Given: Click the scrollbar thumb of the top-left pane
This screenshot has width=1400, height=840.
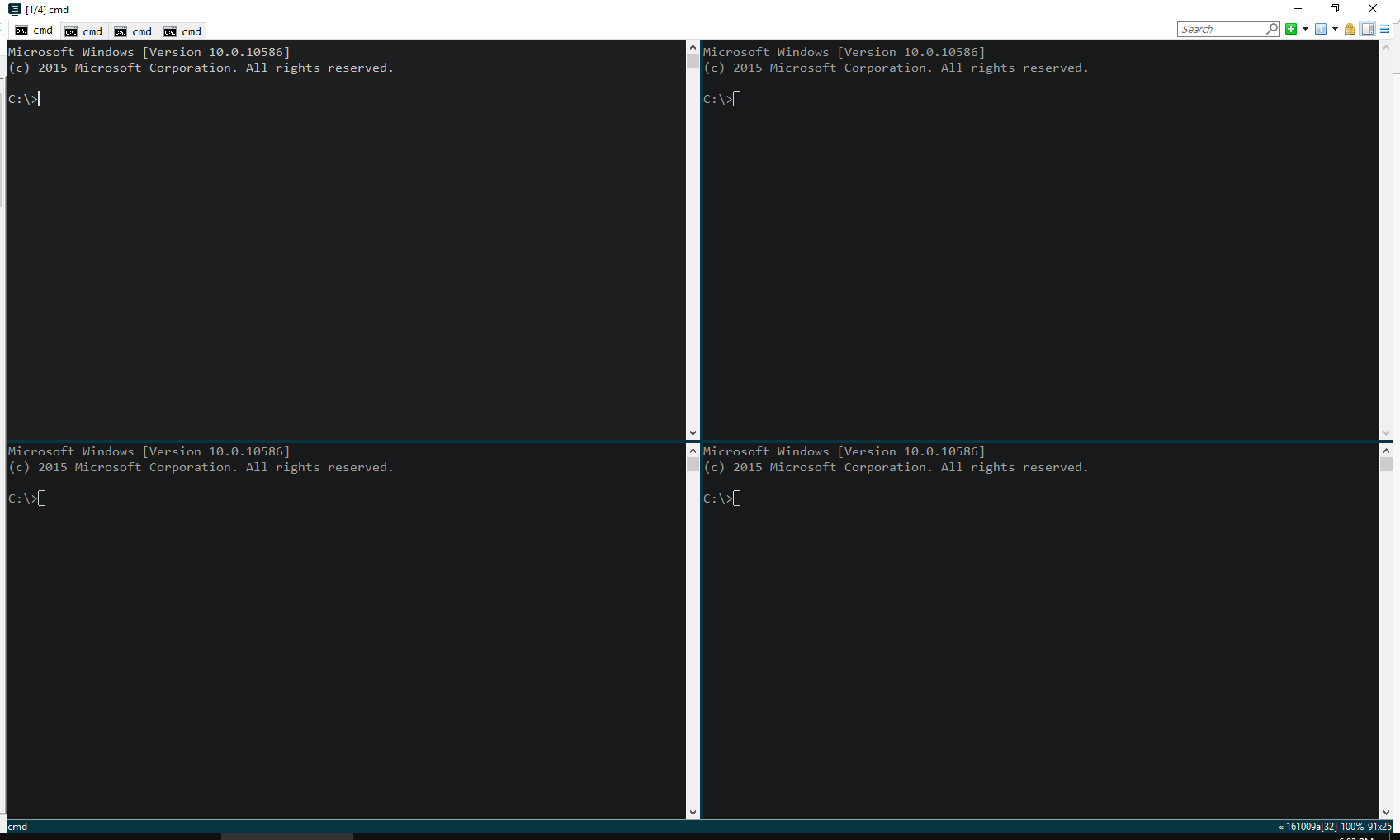Looking at the screenshot, I should pos(693,61).
